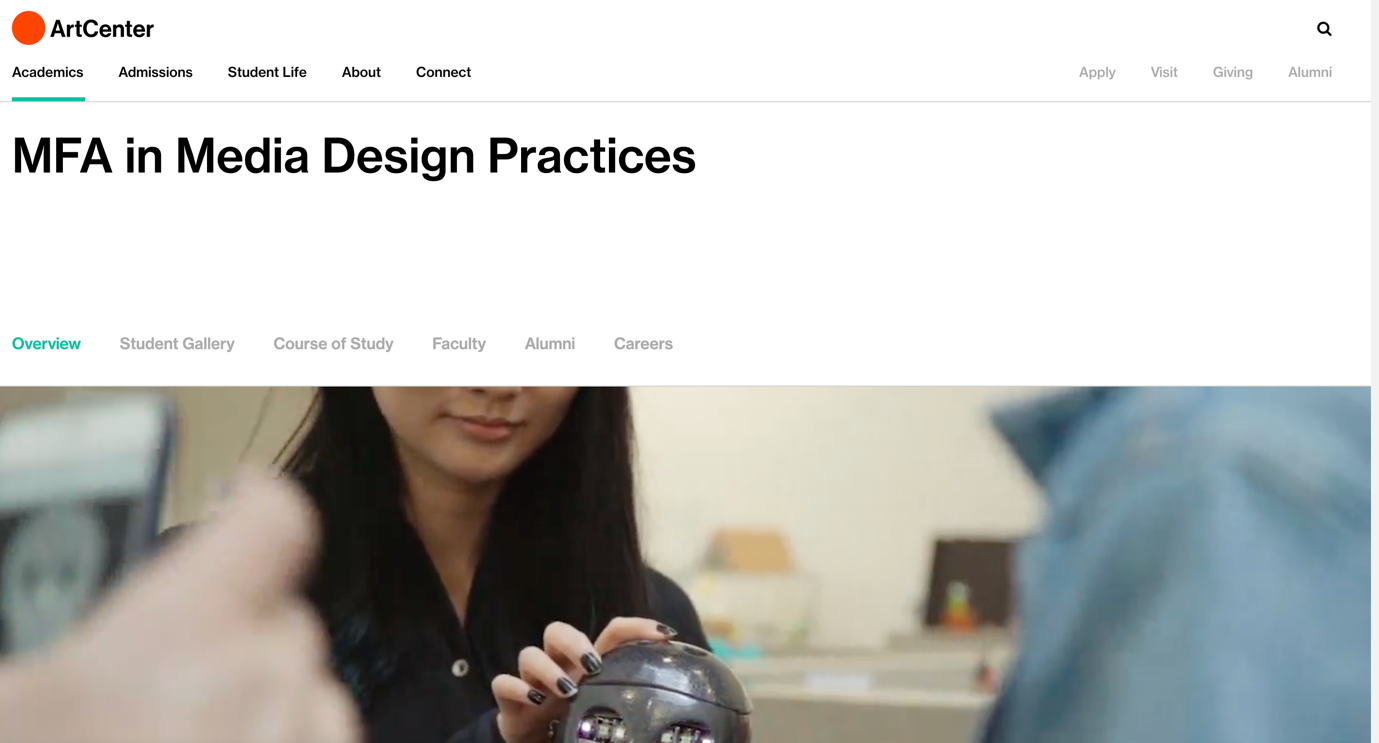Switch to the Student Gallery tab
Image resolution: width=1379 pixels, height=743 pixels.
177,344
